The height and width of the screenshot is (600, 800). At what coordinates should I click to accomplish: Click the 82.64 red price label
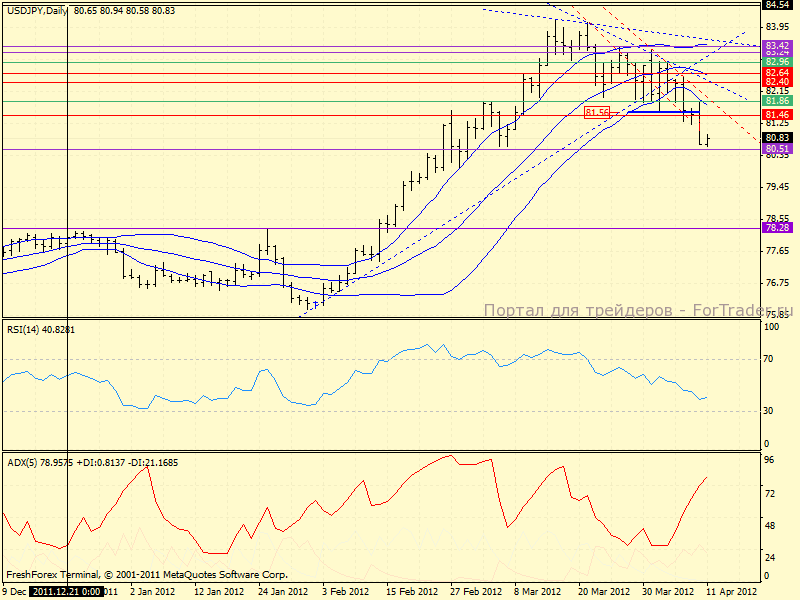point(777,73)
